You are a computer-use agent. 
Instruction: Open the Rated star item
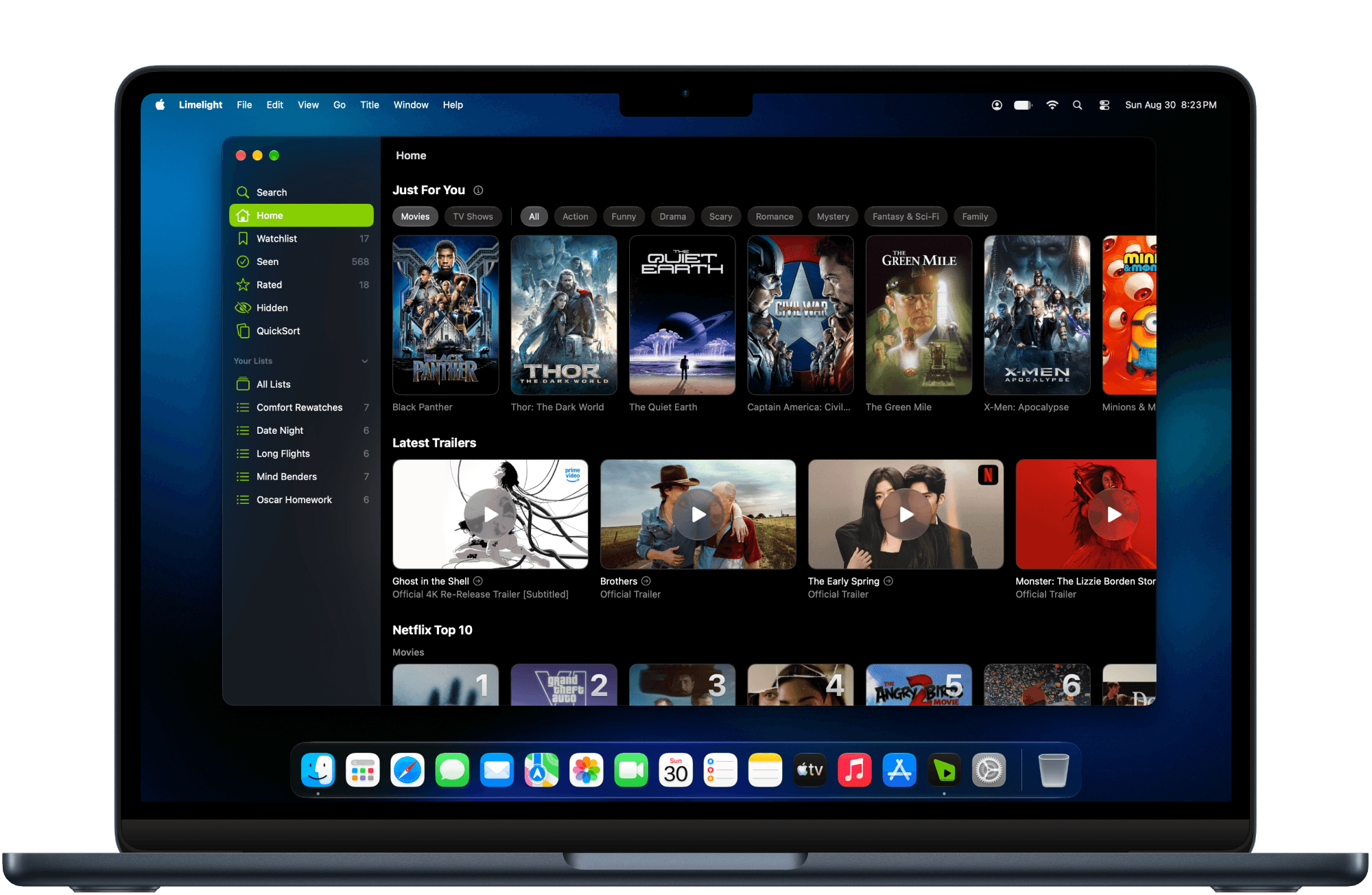click(x=301, y=285)
